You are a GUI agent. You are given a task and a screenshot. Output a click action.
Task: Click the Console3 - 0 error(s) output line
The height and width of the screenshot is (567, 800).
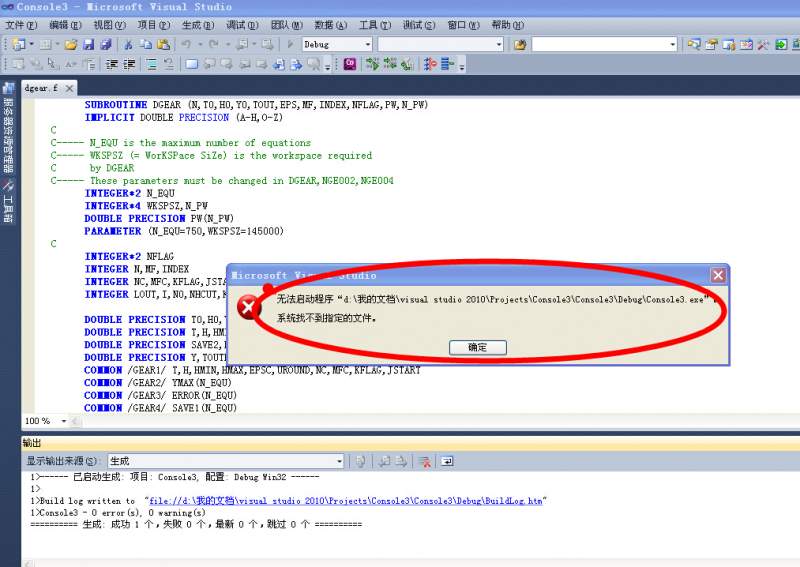coord(118,513)
